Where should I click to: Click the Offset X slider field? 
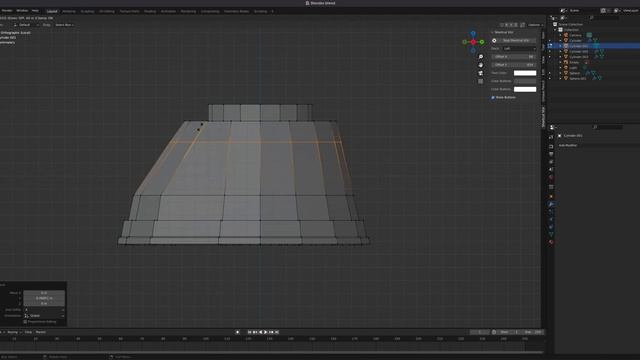tap(513, 57)
